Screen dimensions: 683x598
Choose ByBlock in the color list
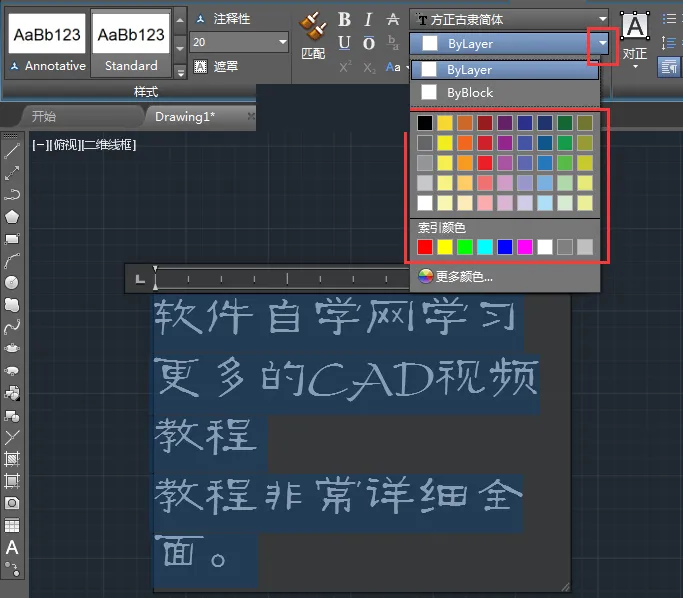pyautogui.click(x=505, y=93)
